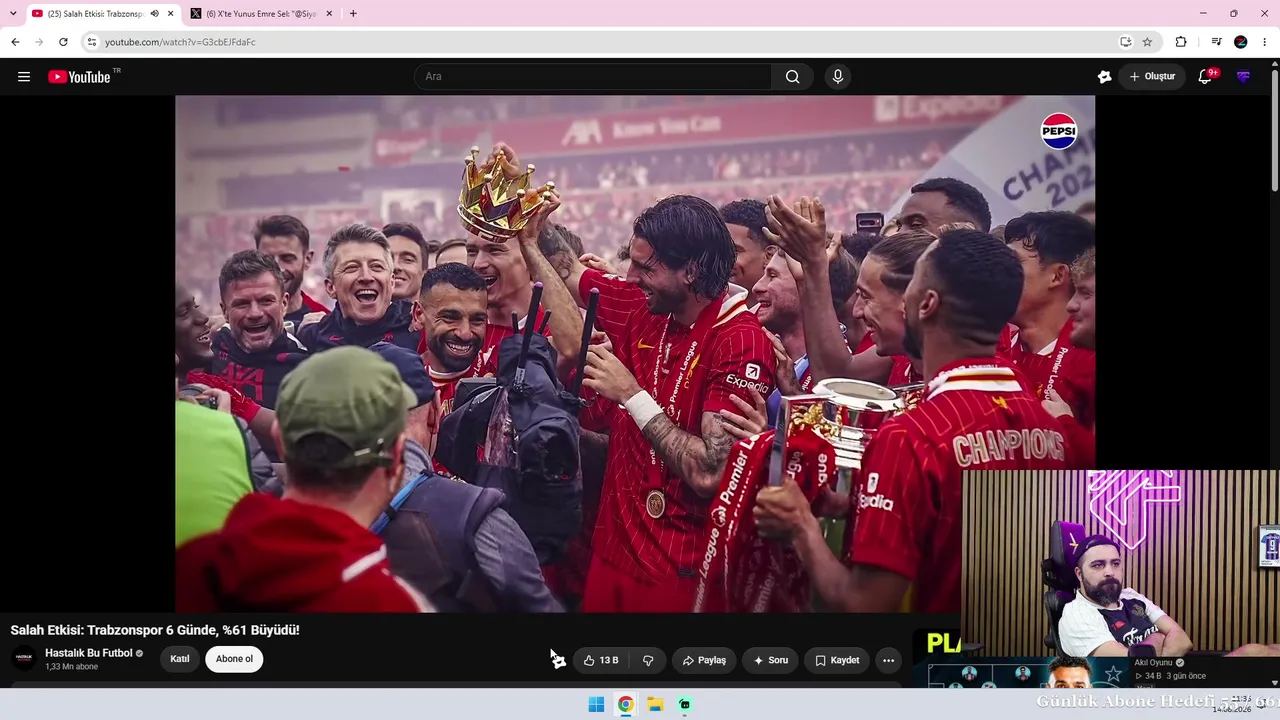Open the Chrome extensions puzzle icon
Image resolution: width=1280 pixels, height=720 pixels.
pyautogui.click(x=1181, y=42)
